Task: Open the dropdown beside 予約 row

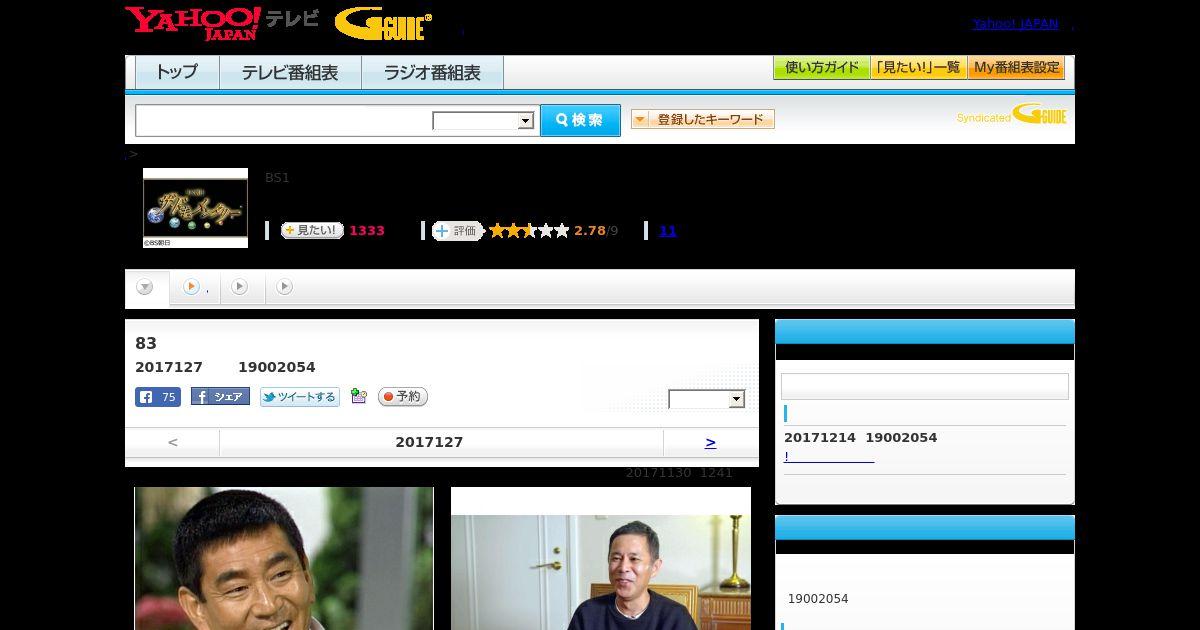Action: tap(707, 399)
